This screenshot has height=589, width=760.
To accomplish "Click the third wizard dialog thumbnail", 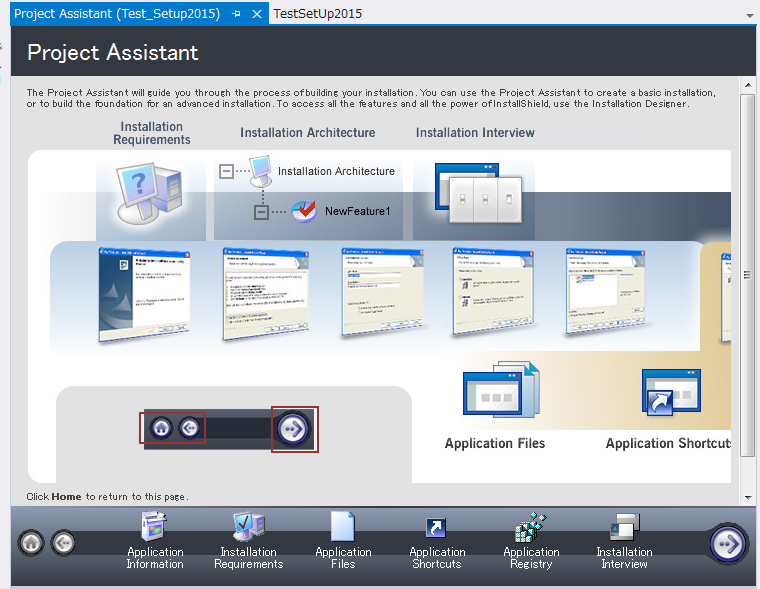I will pos(382,292).
